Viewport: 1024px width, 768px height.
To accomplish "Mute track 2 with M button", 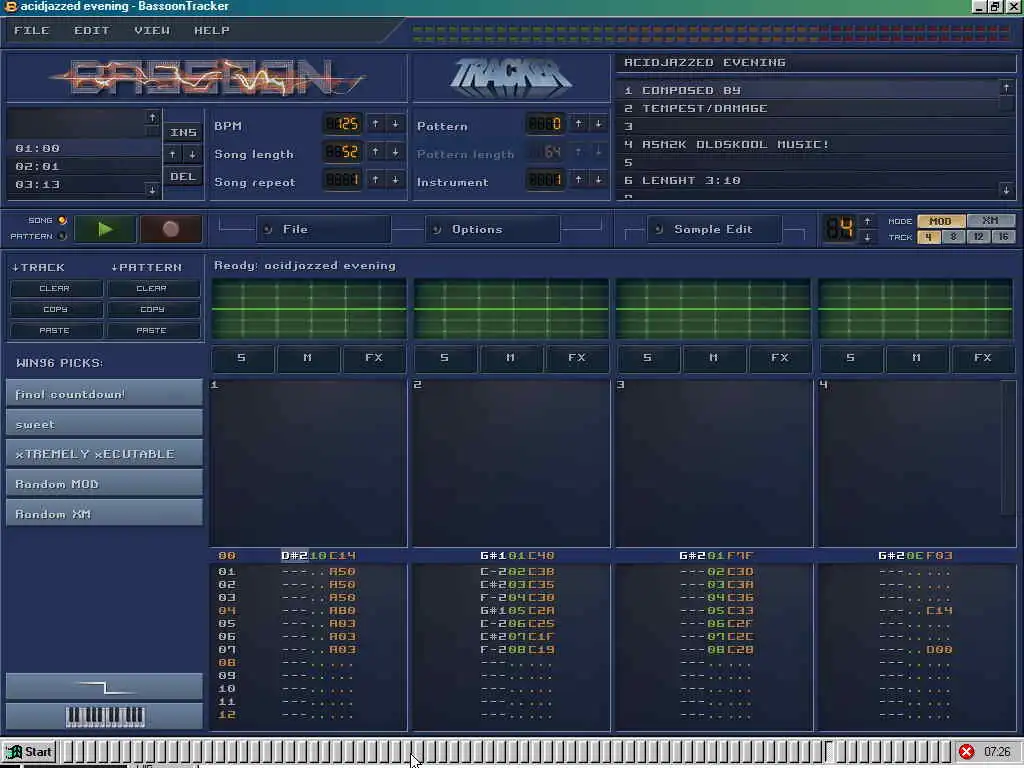I will [511, 359].
